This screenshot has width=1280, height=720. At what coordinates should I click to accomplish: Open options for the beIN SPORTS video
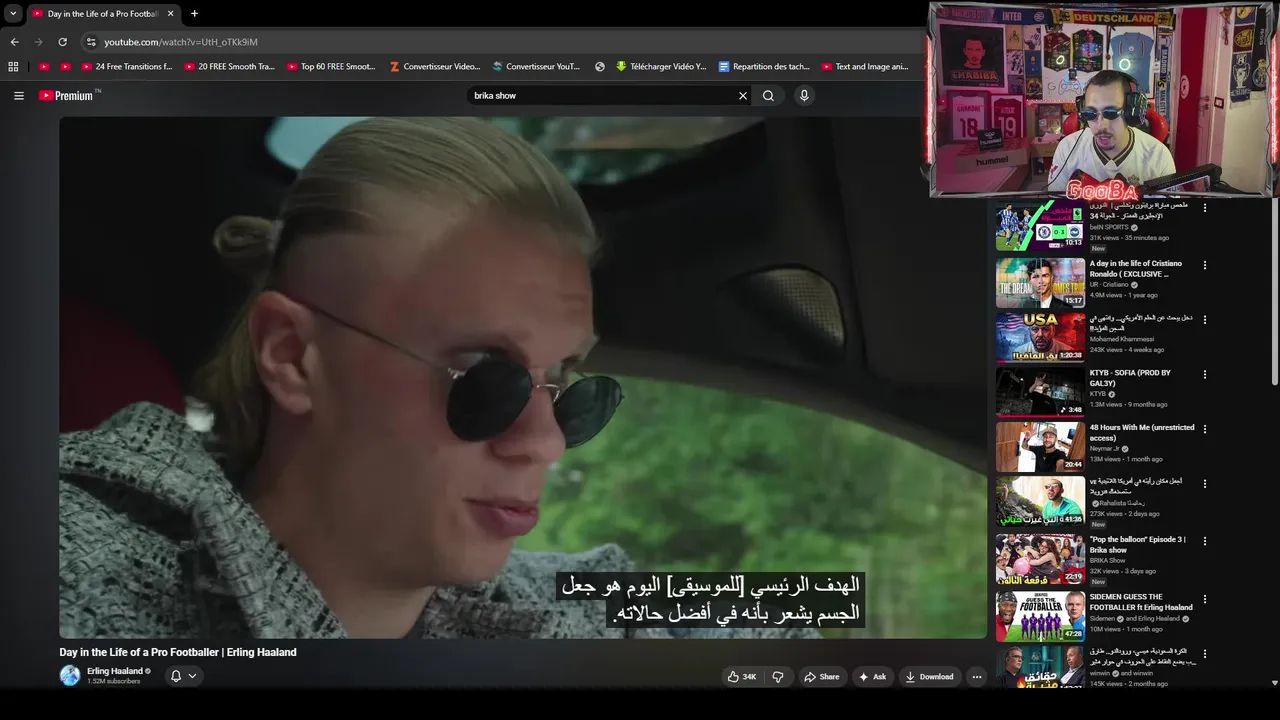(1204, 208)
